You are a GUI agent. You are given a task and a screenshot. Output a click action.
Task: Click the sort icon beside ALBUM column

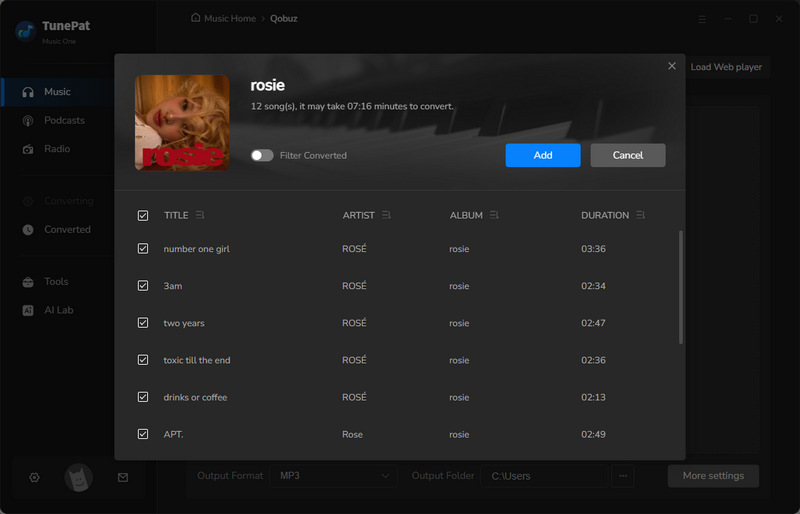click(x=494, y=215)
